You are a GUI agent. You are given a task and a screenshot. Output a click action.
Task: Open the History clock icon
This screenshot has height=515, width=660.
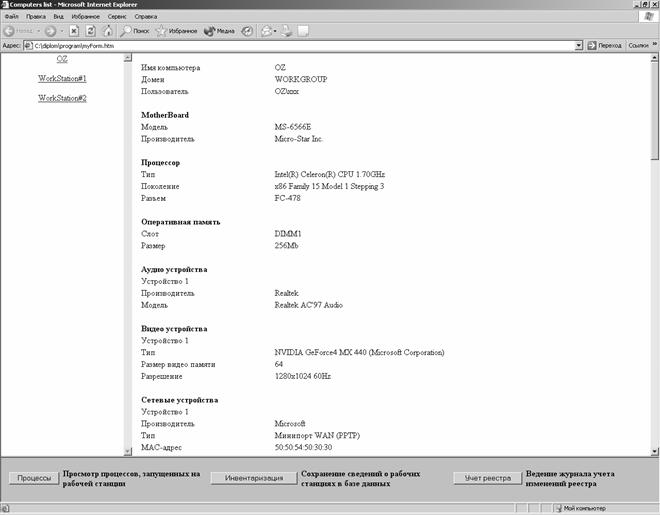[247, 31]
